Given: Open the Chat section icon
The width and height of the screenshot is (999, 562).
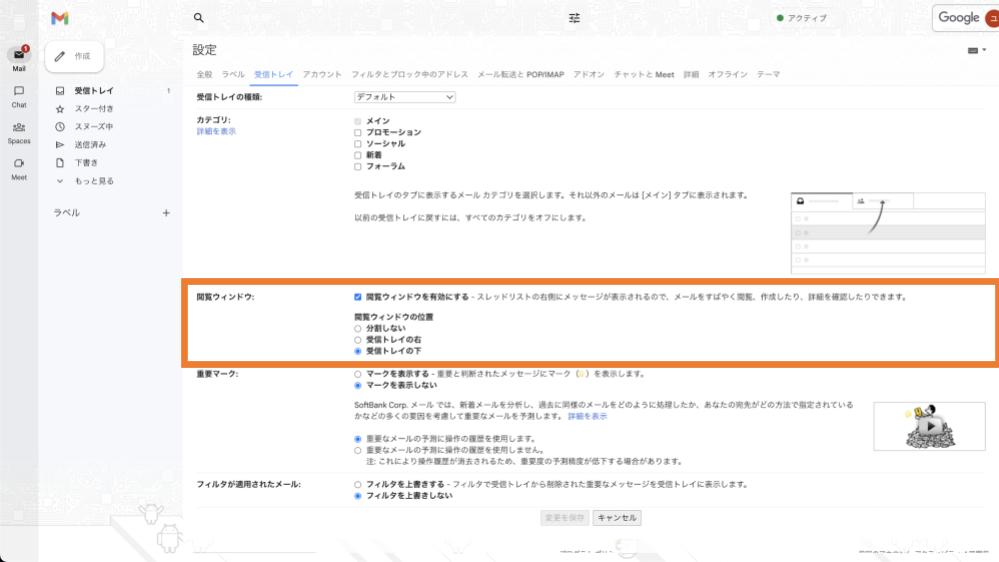Looking at the screenshot, I should coord(19,91).
